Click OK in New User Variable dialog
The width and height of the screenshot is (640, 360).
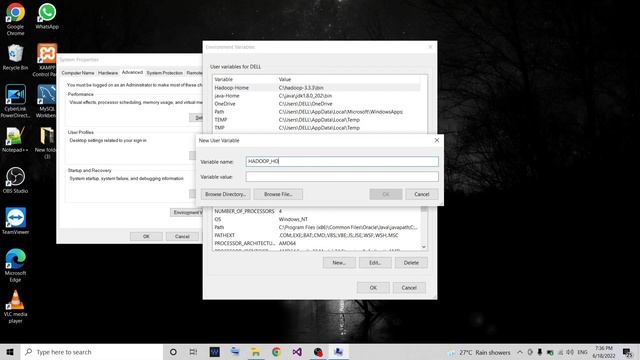click(x=386, y=194)
